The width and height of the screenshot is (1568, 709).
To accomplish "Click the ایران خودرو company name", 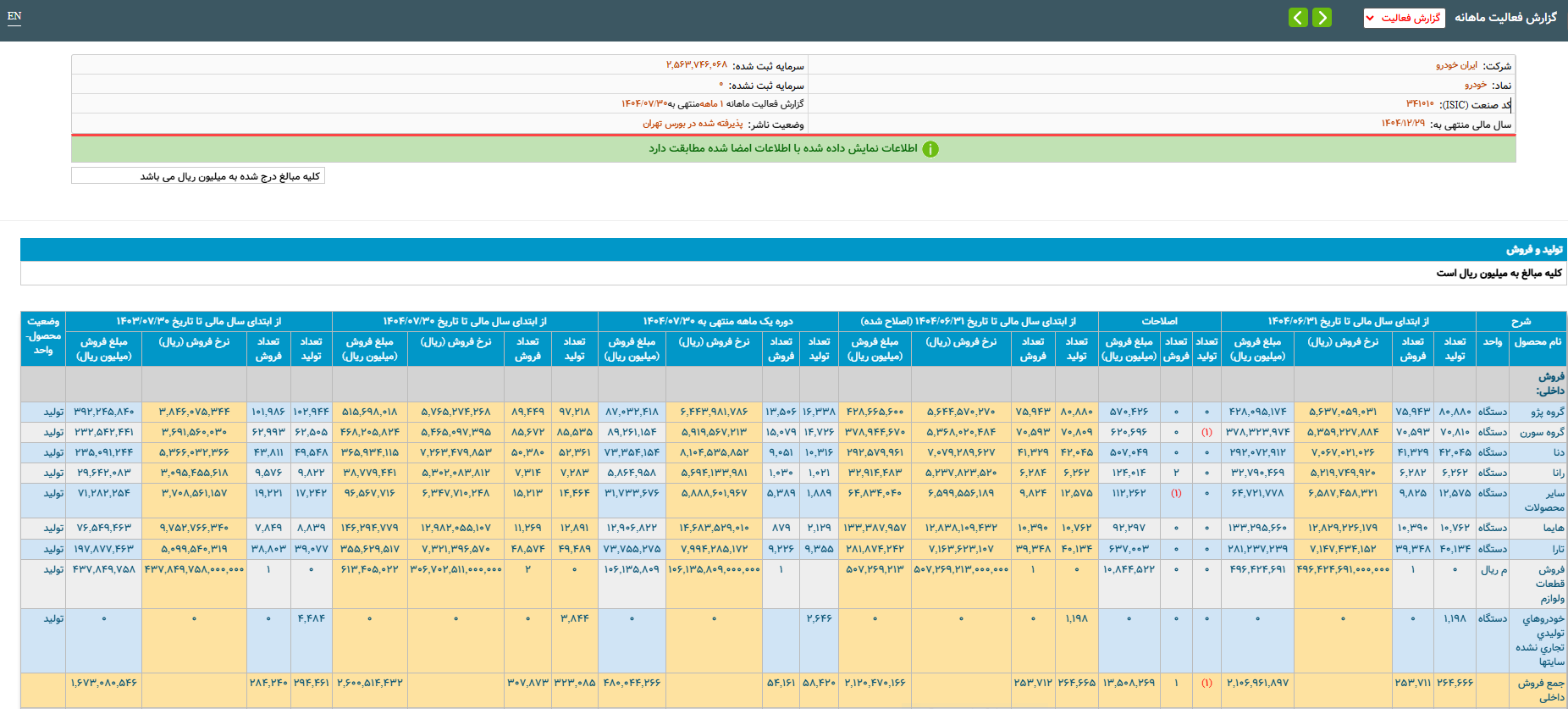I will 1456,65.
